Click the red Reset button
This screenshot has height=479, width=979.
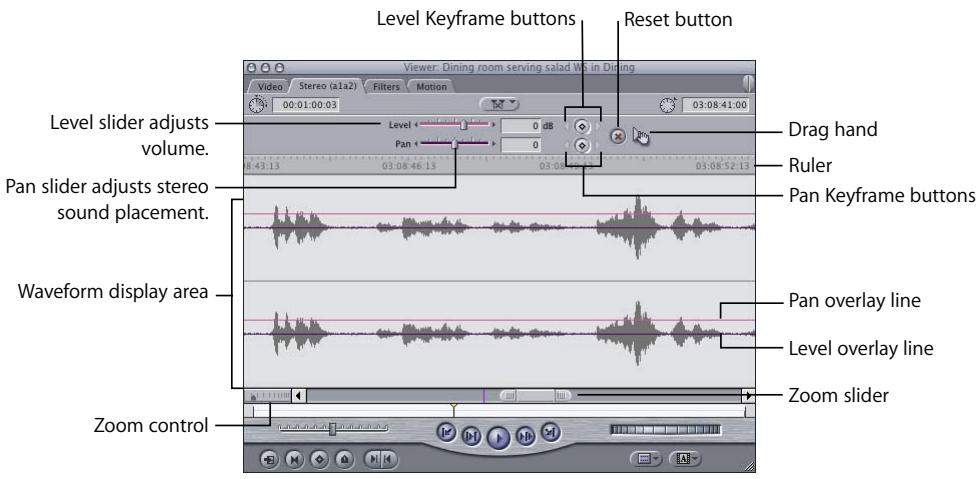(x=618, y=136)
